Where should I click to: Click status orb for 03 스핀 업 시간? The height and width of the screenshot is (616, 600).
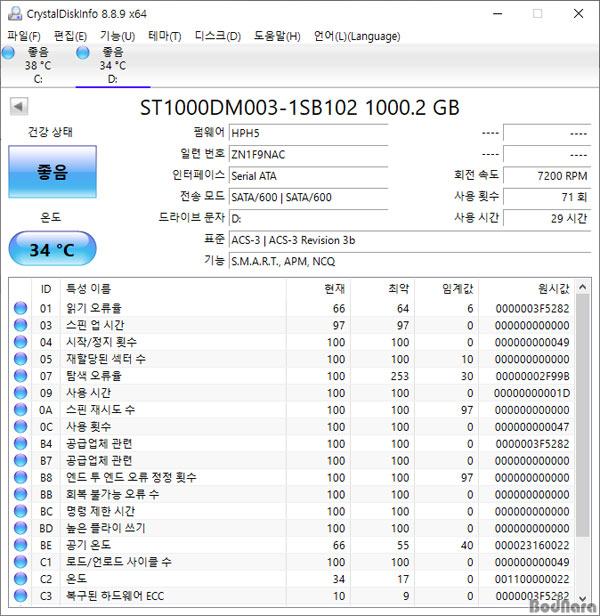20,325
